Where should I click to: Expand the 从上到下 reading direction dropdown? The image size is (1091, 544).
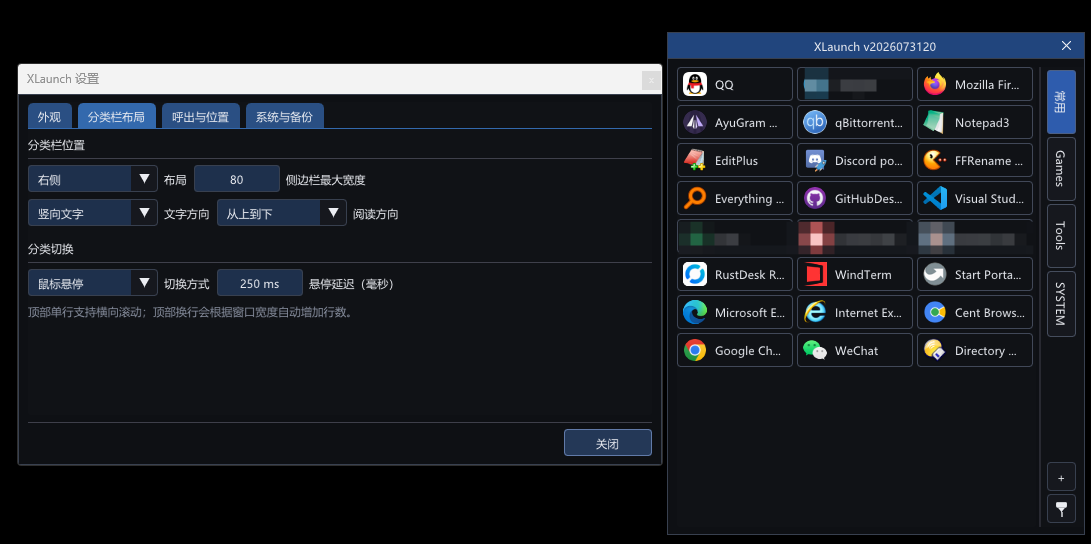point(282,213)
